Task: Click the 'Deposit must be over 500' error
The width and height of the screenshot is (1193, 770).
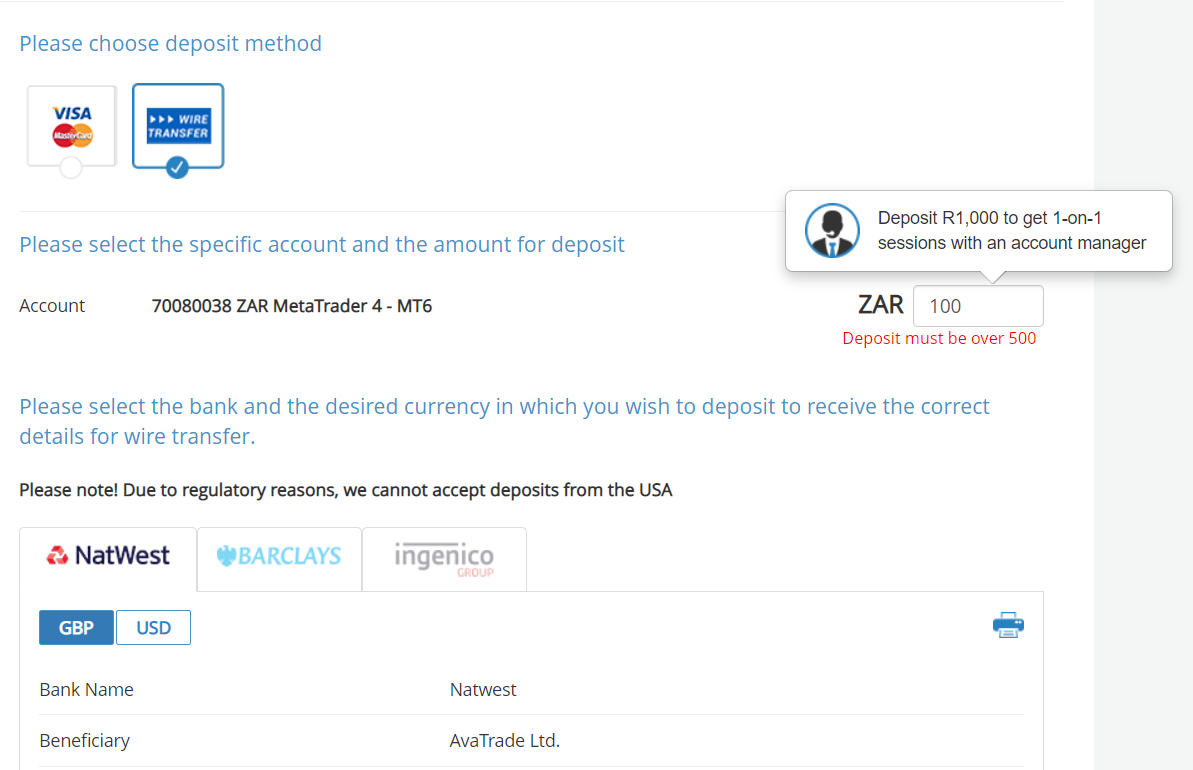Action: [939, 338]
